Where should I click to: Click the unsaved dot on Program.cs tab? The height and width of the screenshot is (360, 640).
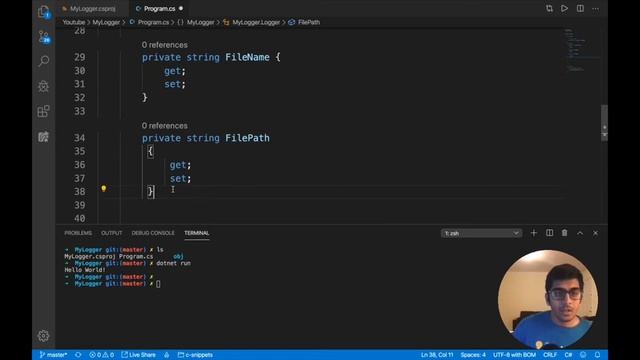coord(181,9)
